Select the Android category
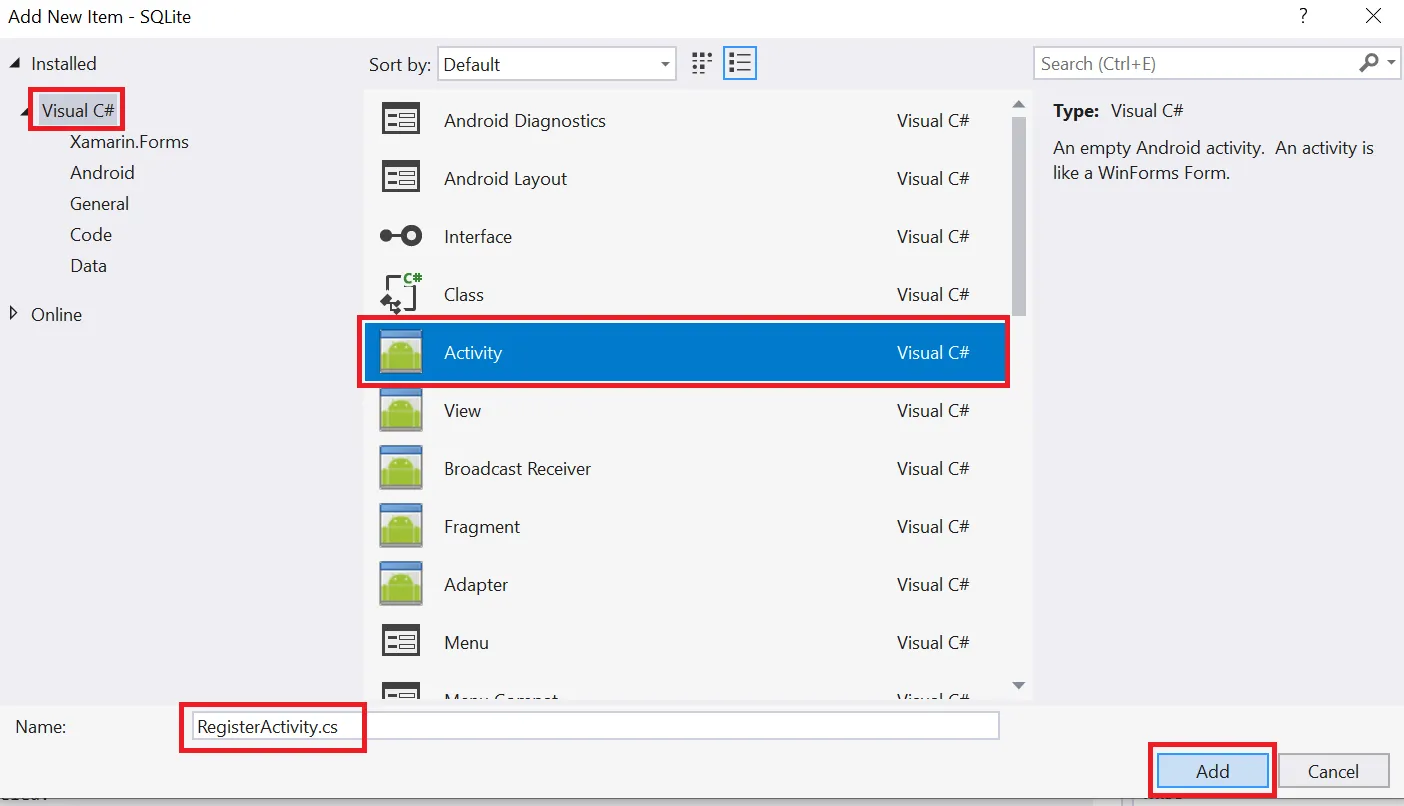1404x806 pixels. 102,173
